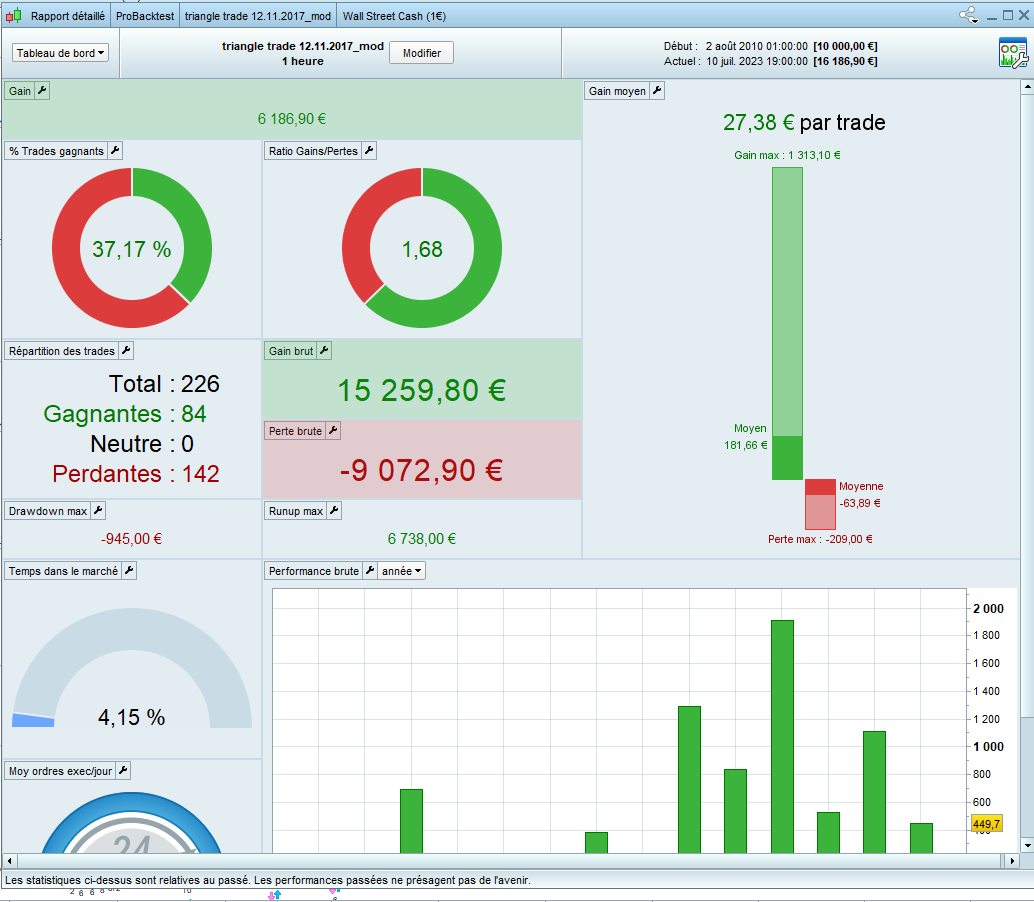Click the Total : 226 trades text

[164, 384]
